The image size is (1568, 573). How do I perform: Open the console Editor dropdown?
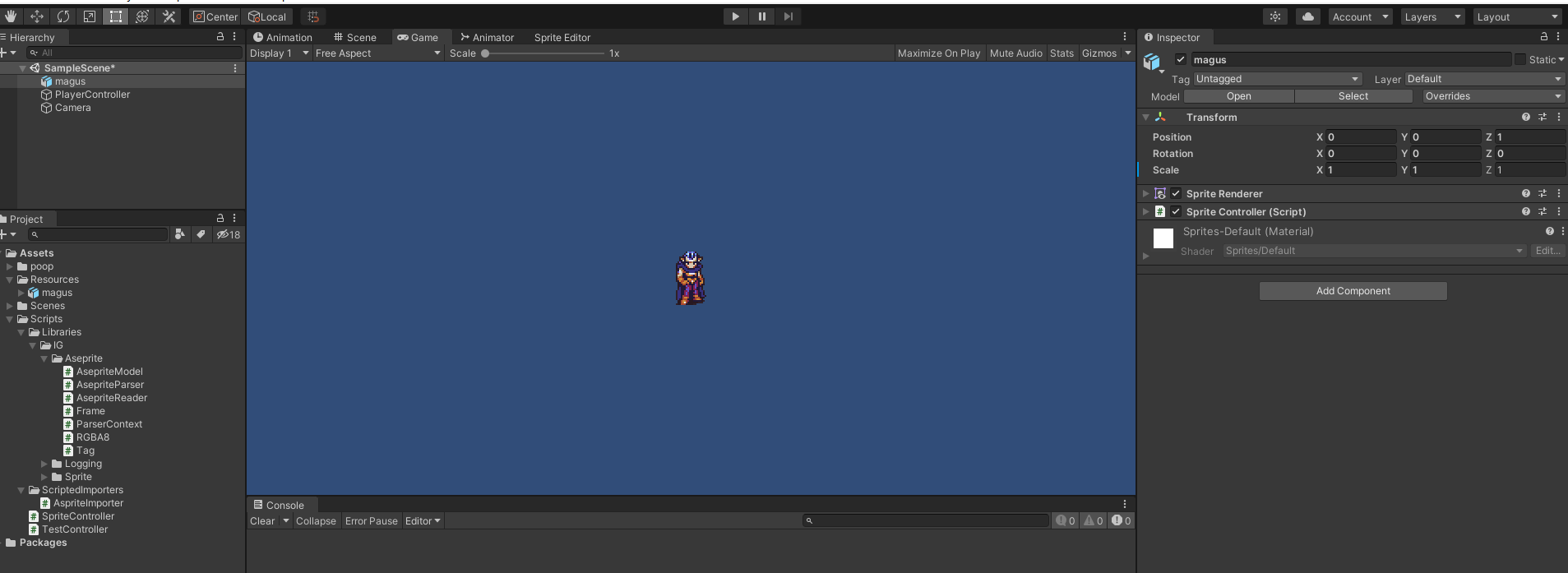click(423, 521)
